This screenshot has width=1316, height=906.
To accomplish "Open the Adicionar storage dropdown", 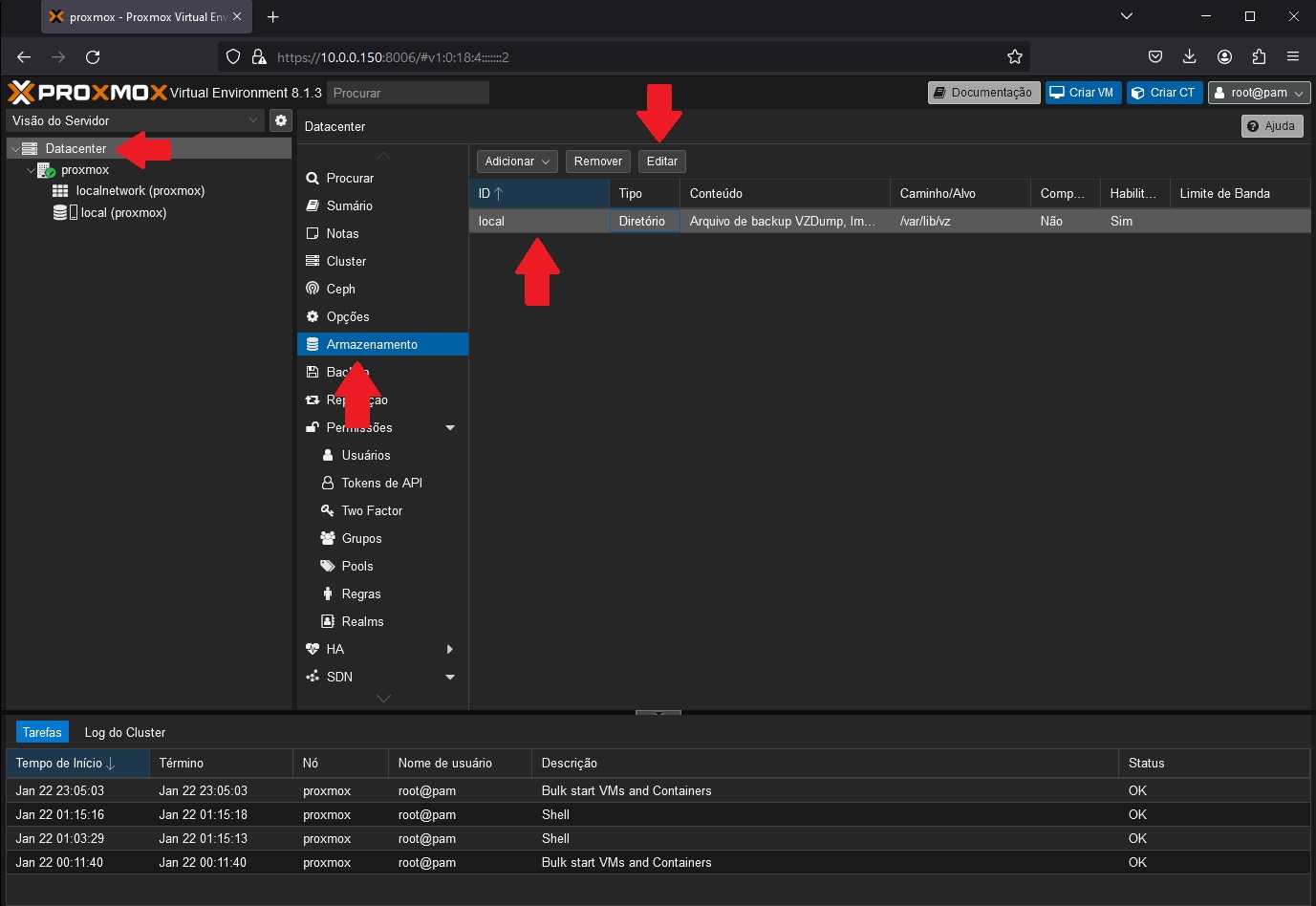I will pyautogui.click(x=517, y=162).
